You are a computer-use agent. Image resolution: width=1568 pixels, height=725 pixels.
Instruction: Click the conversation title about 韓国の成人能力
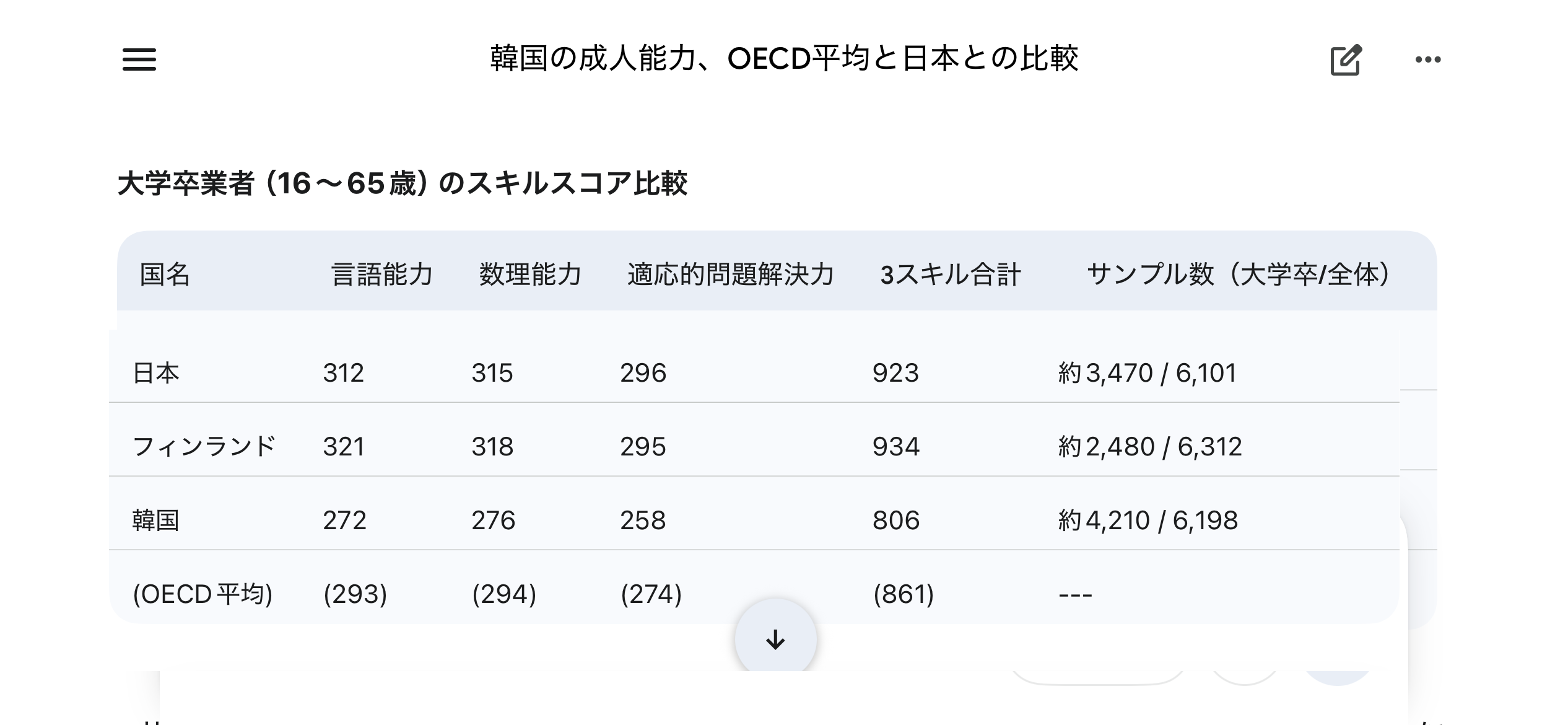(784, 59)
